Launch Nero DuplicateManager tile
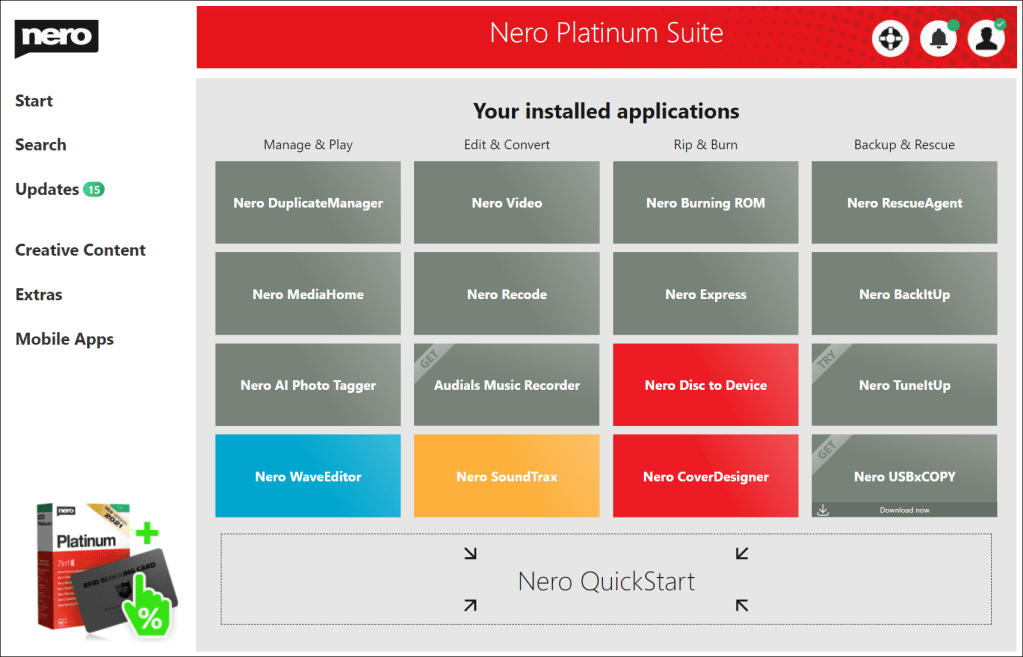Screen dimensions: 1023x657 (x=308, y=203)
